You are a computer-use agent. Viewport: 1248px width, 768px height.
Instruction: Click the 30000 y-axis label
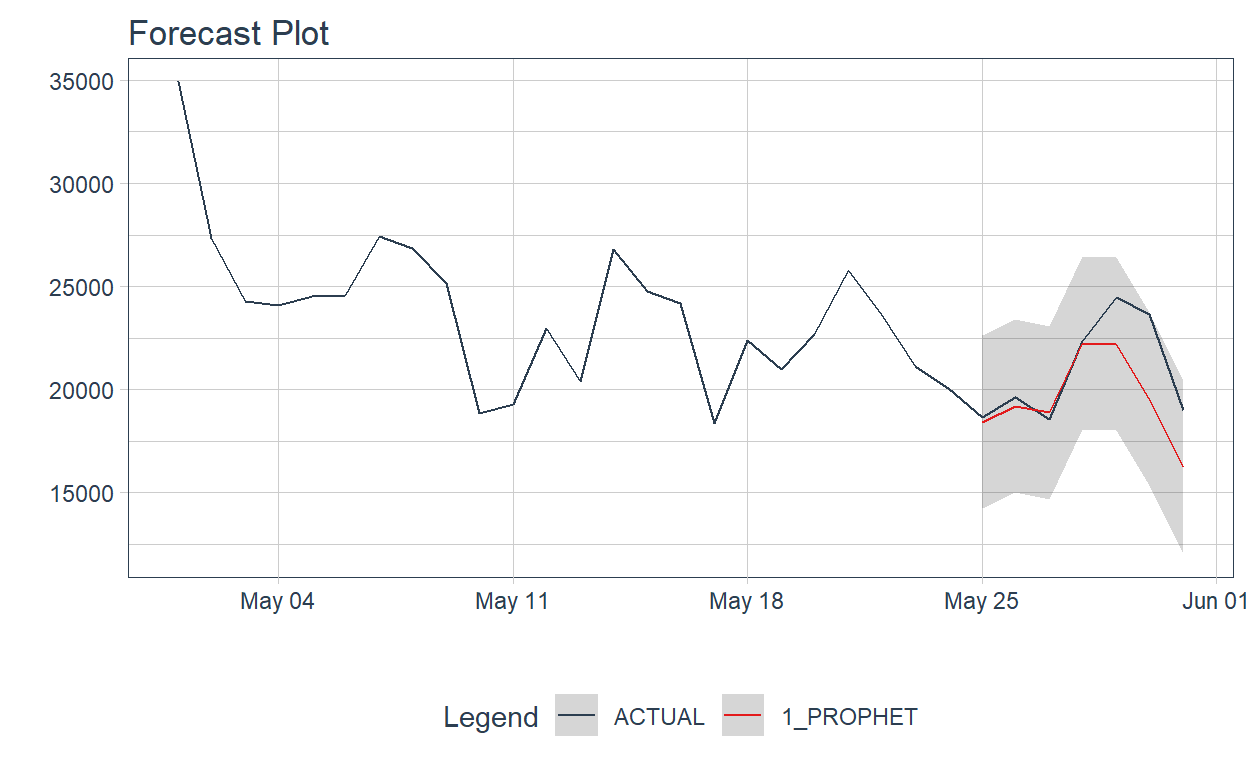pyautogui.click(x=82, y=184)
